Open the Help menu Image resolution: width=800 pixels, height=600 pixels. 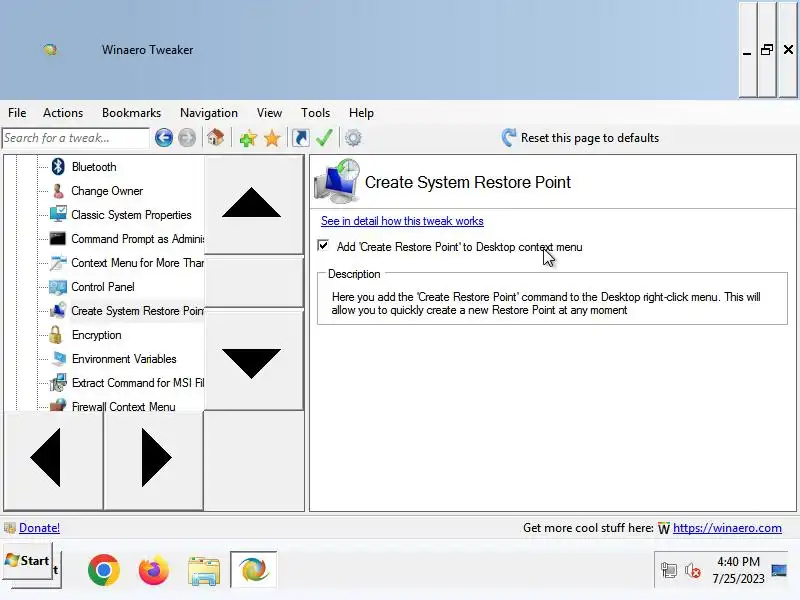coord(361,113)
